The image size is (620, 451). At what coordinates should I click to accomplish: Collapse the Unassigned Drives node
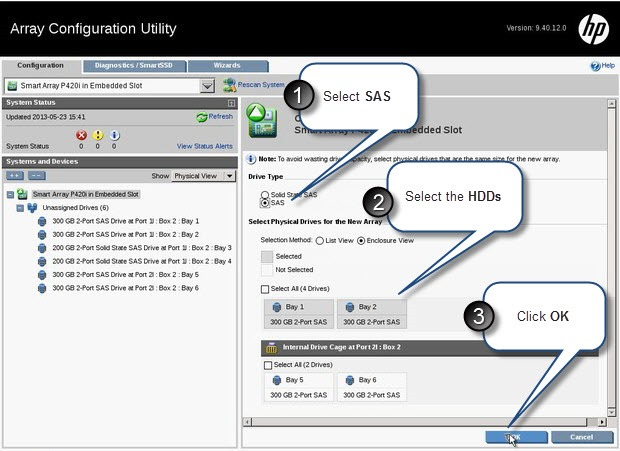[x=20, y=208]
